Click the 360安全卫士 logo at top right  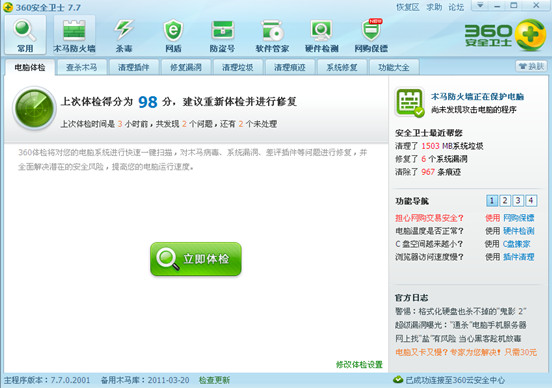coord(505,35)
